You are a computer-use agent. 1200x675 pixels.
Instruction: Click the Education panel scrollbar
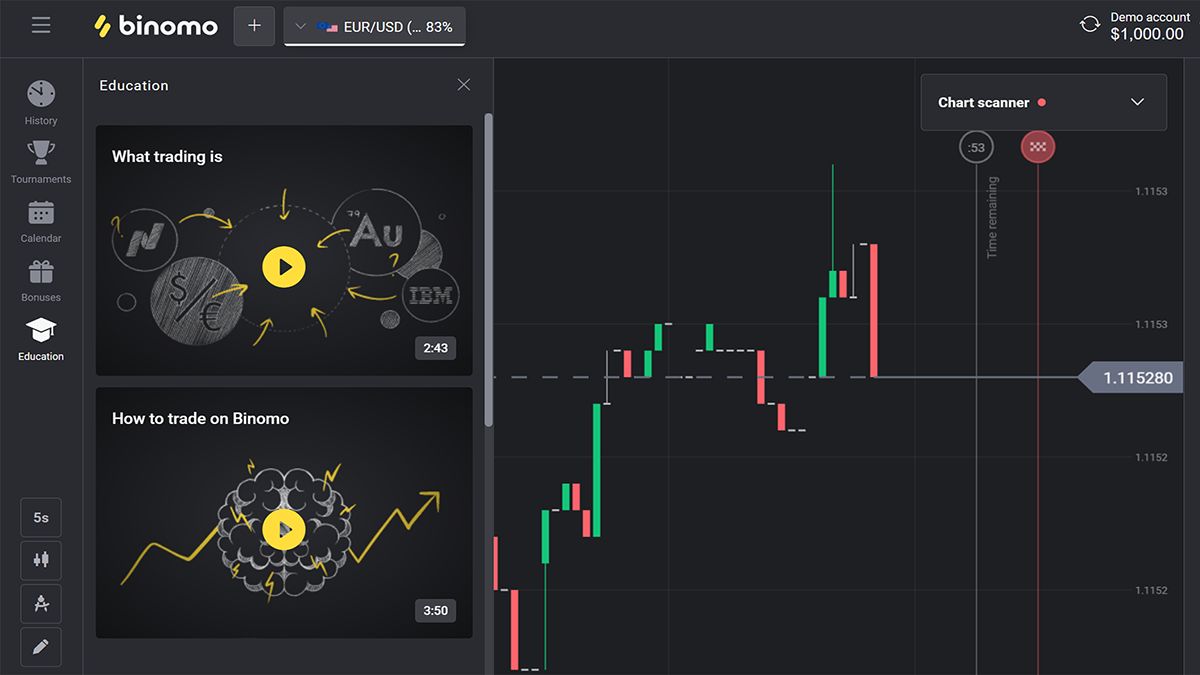(x=488, y=270)
